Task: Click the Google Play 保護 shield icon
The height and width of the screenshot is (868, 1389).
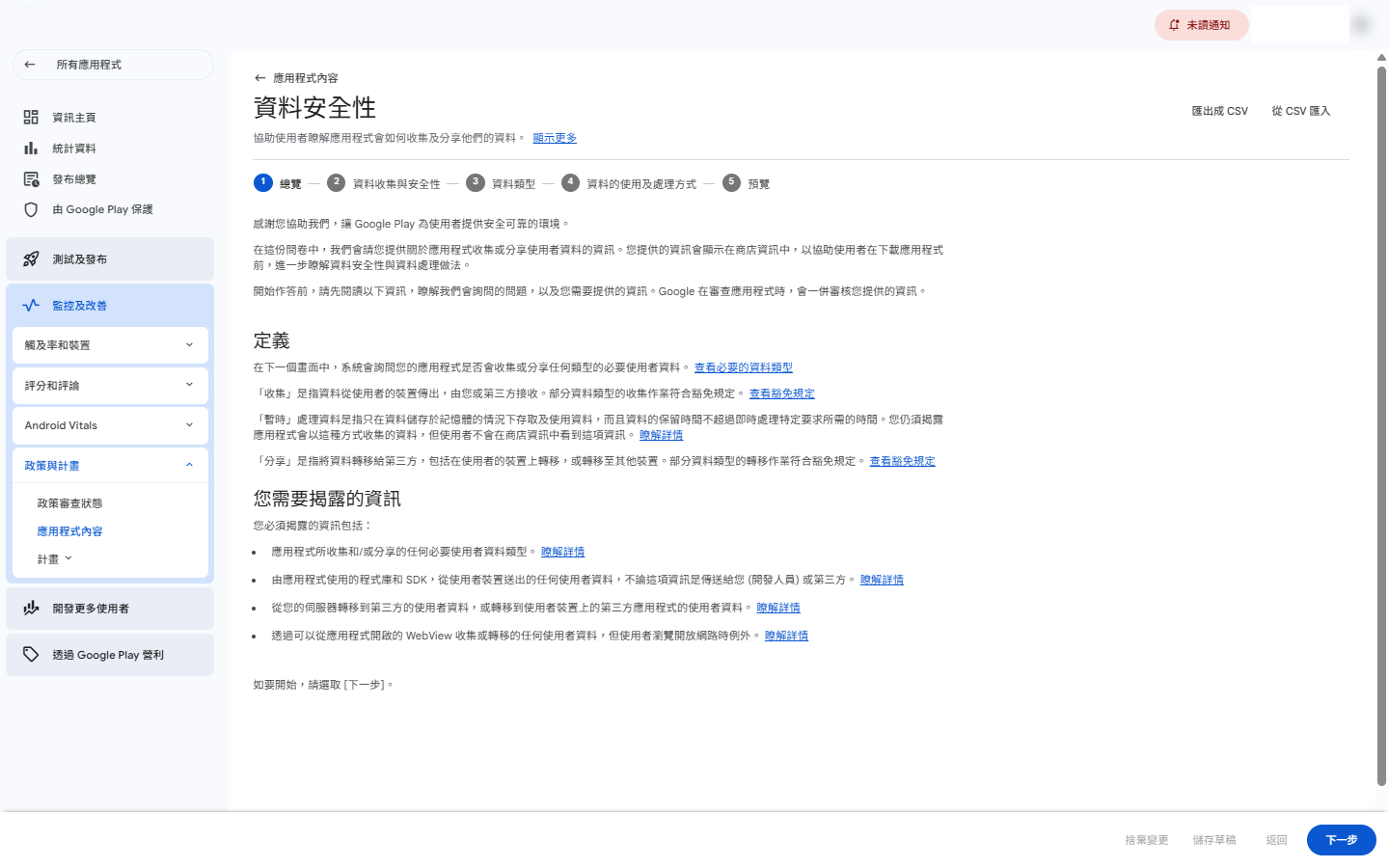Action: tap(31, 209)
